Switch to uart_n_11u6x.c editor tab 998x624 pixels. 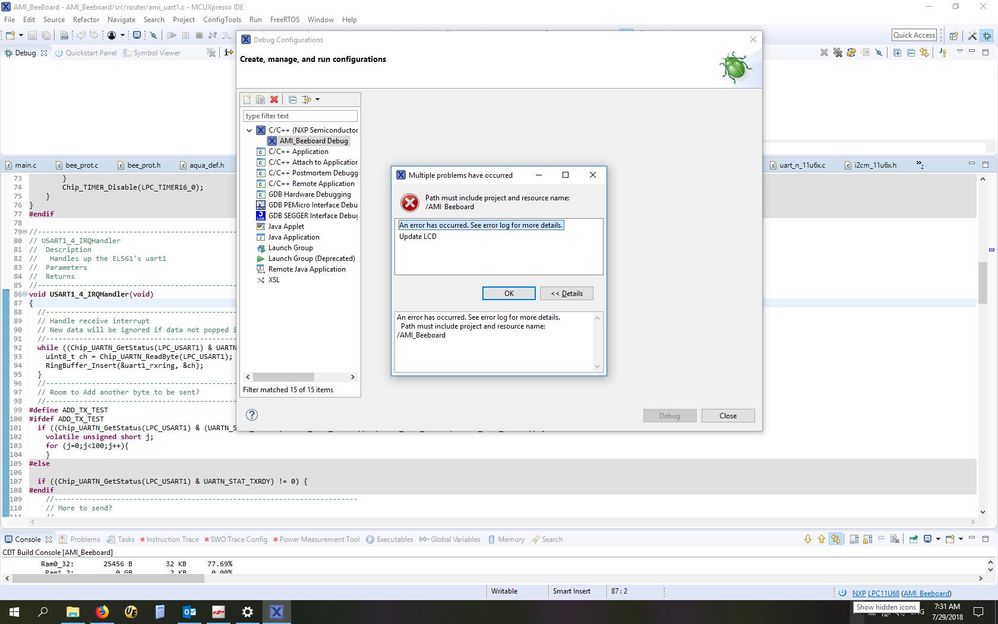coord(797,165)
